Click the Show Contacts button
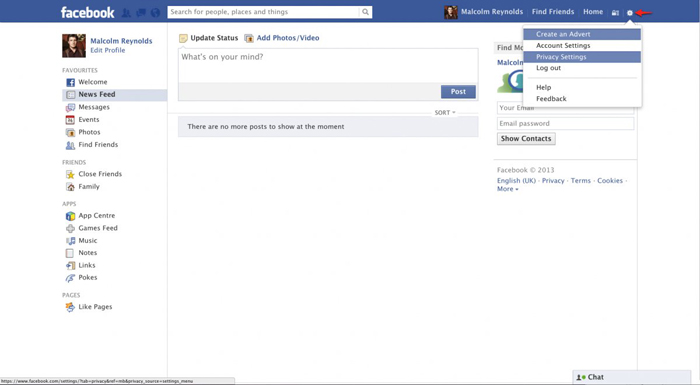The image size is (700, 385). pos(526,138)
